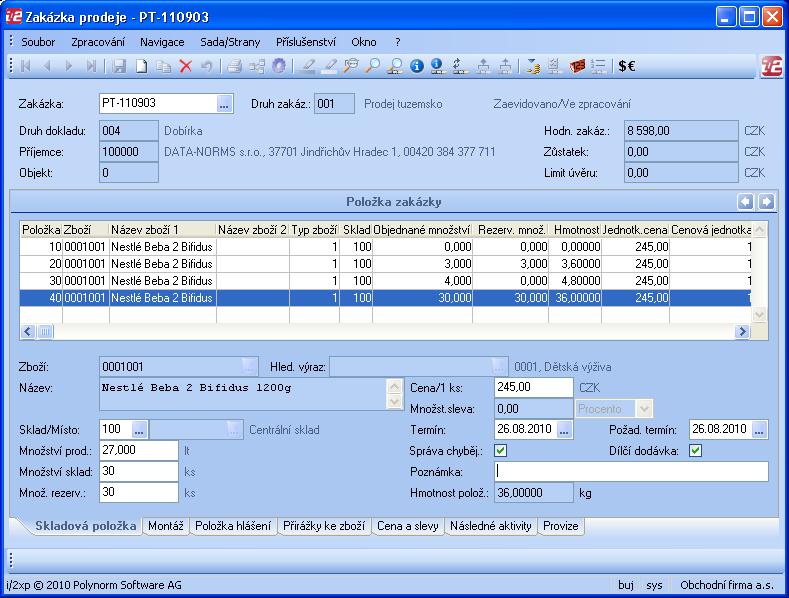The width and height of the screenshot is (789, 598).
Task: Open Zakázka lookup ellipsis button
Action: point(224,104)
